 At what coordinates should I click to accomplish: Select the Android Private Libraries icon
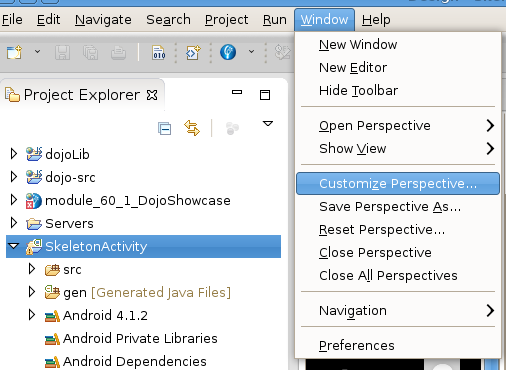(x=52, y=339)
